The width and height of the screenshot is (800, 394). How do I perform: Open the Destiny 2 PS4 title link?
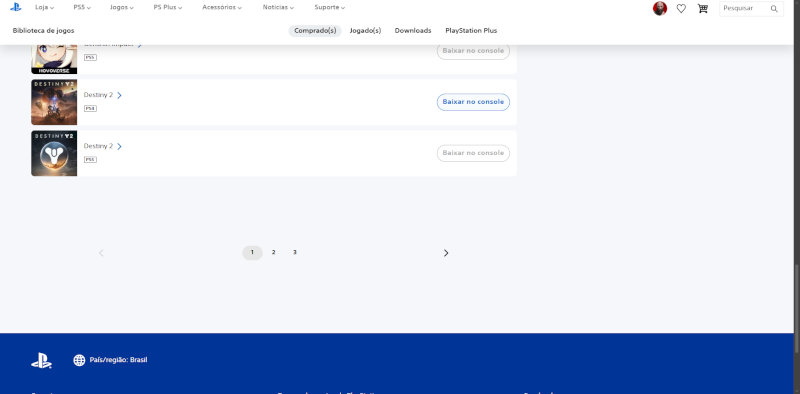pos(98,95)
